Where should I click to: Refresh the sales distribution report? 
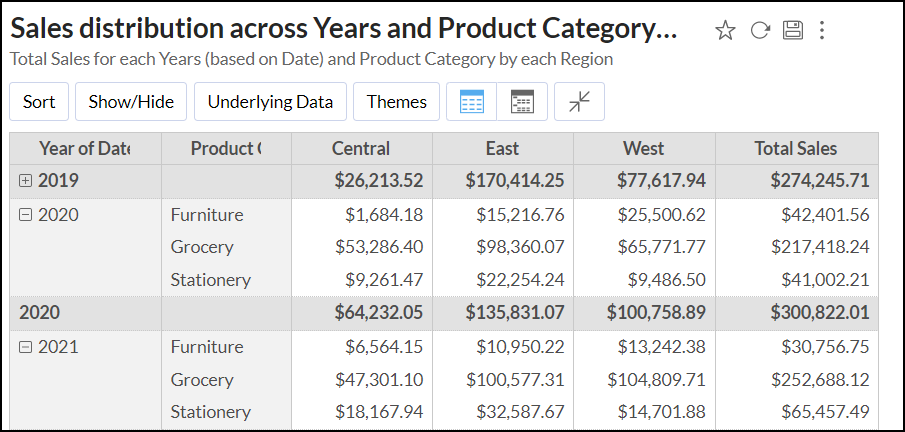click(760, 31)
